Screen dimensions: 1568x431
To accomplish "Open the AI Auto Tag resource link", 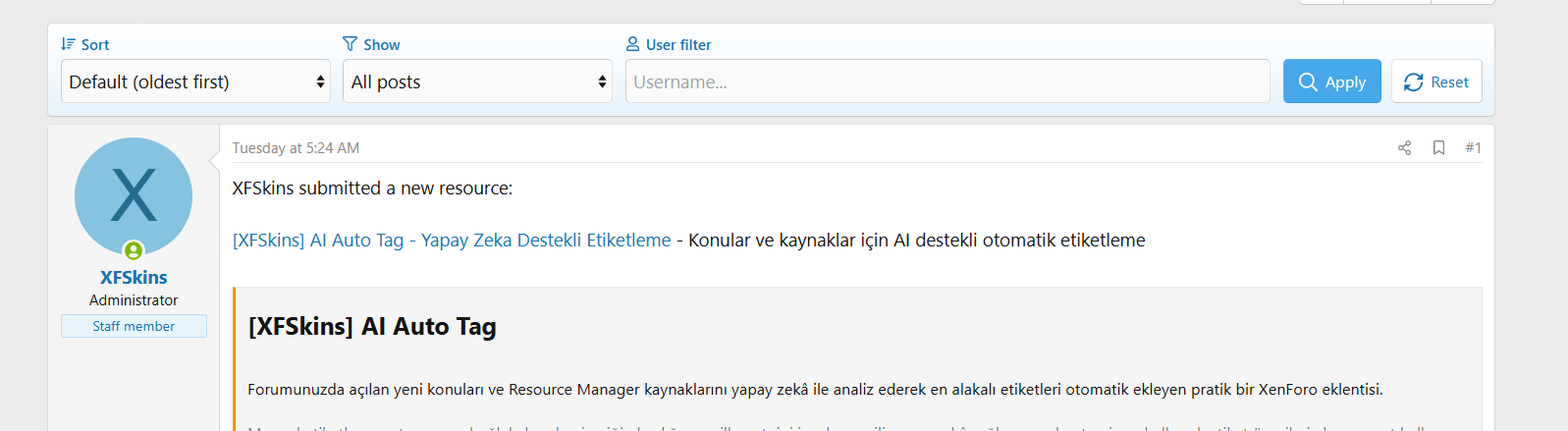I will [x=452, y=240].
